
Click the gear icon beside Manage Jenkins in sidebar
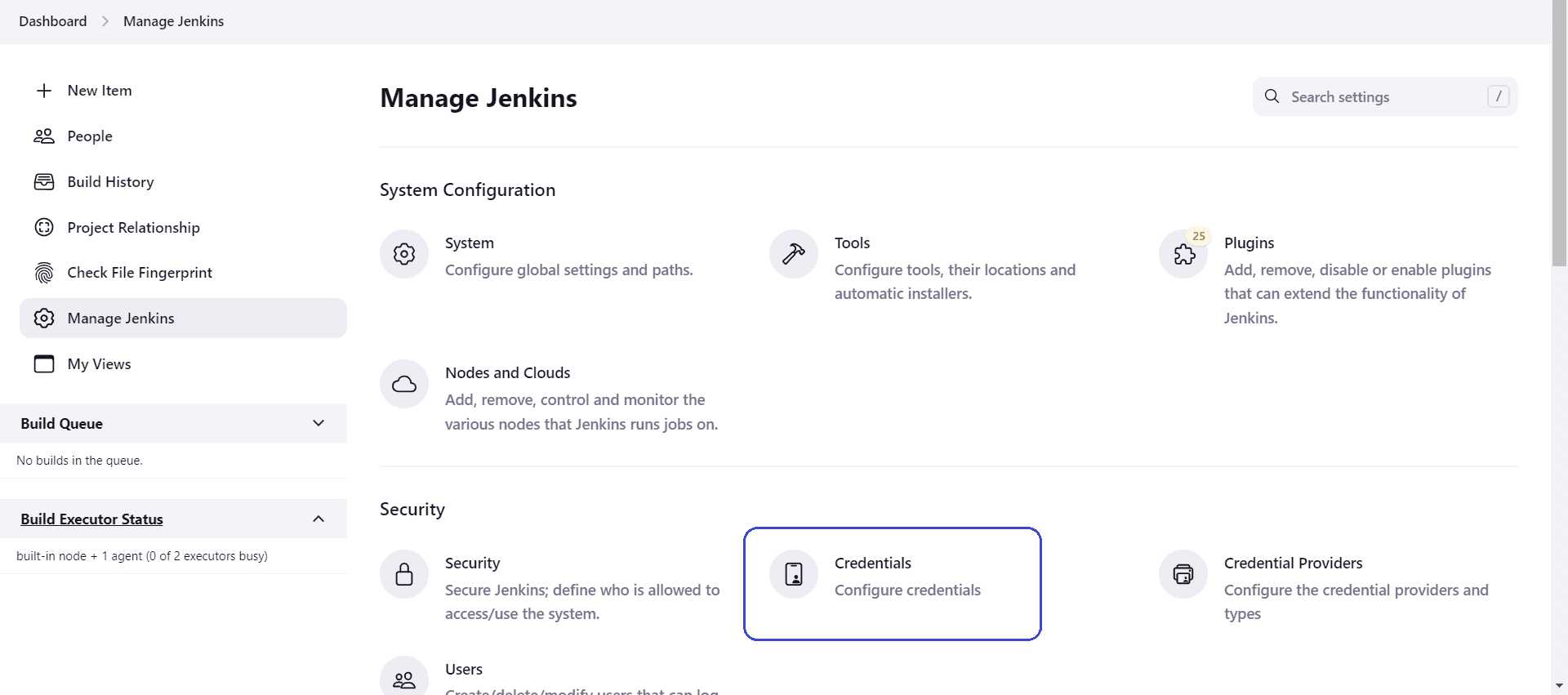tap(44, 319)
